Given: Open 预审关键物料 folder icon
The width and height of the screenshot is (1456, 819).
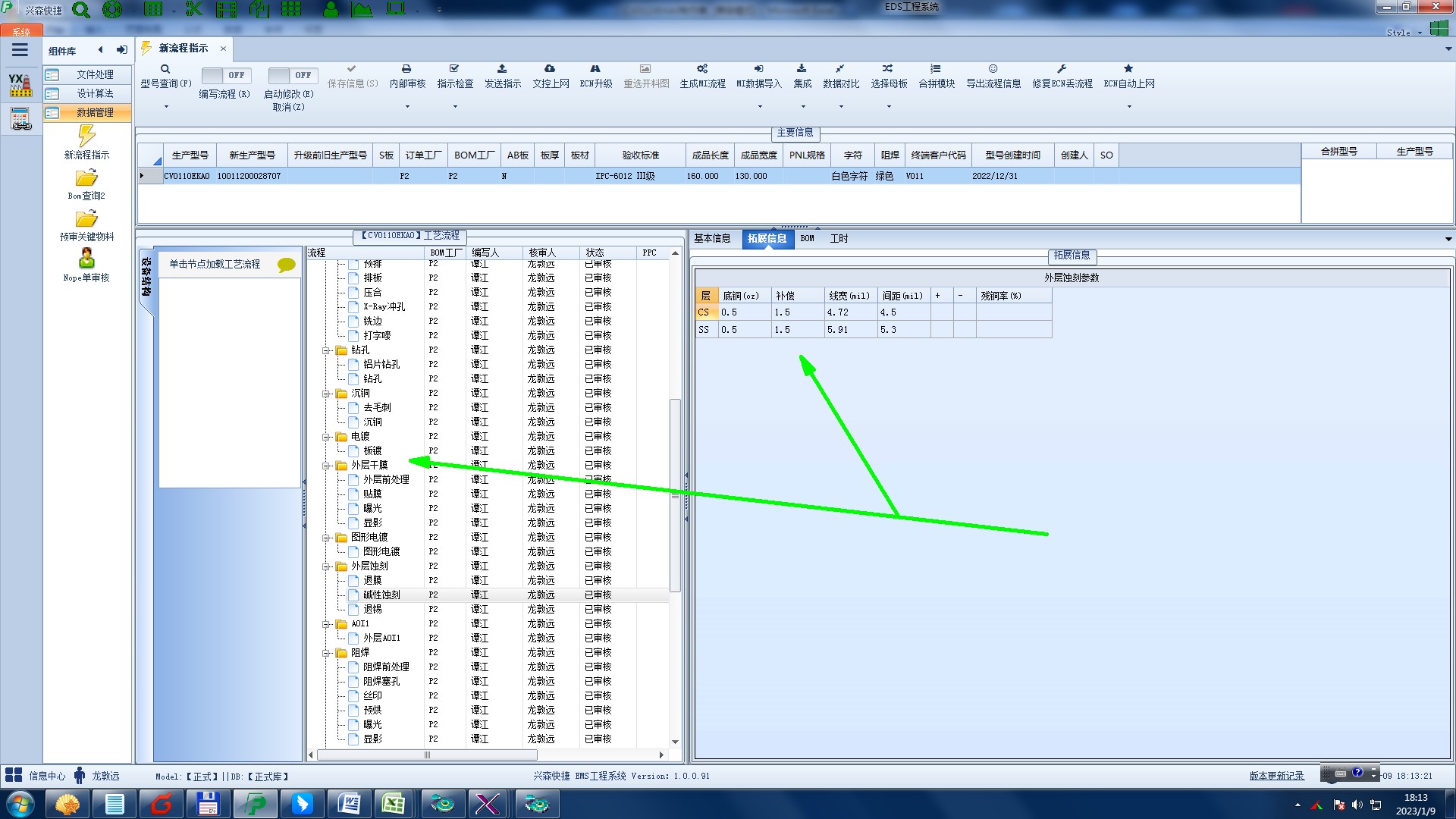Looking at the screenshot, I should pos(86,219).
